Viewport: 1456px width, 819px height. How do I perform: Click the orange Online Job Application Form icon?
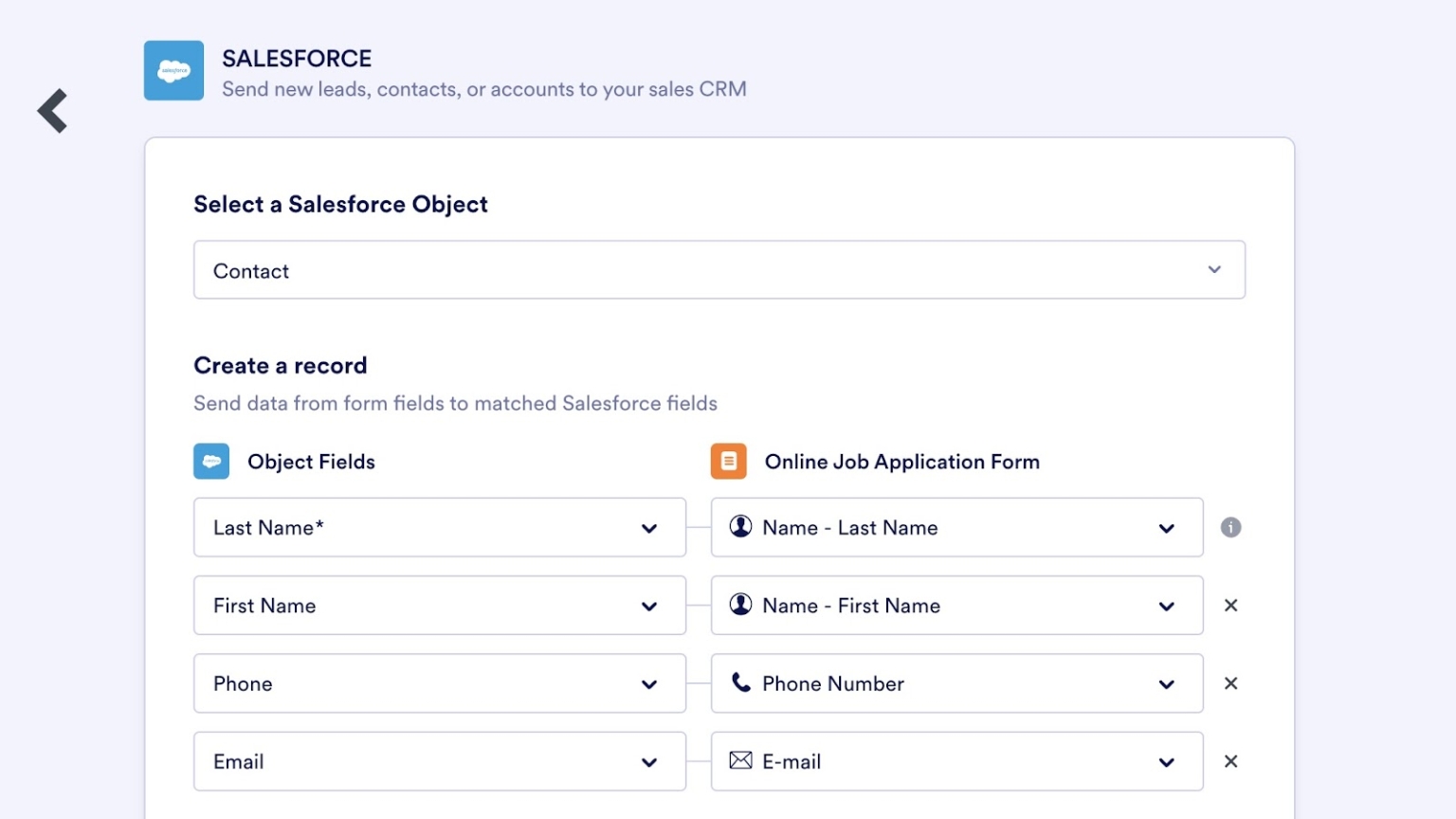coord(728,461)
